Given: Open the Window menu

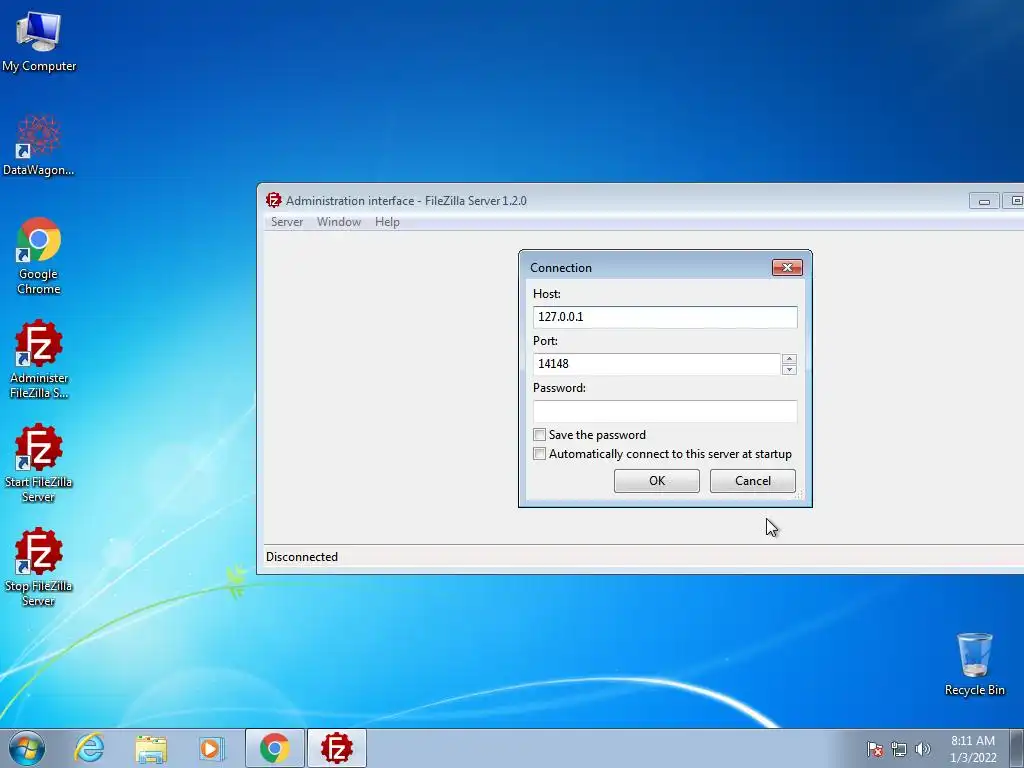Looking at the screenshot, I should point(339,222).
